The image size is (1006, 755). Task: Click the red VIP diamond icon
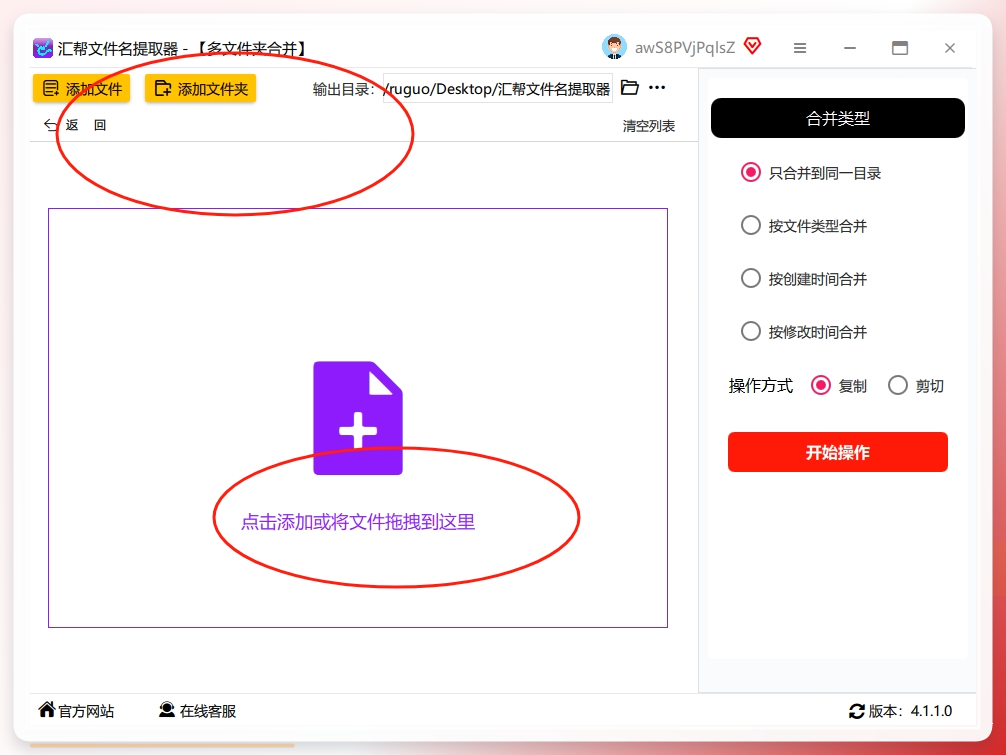[753, 46]
